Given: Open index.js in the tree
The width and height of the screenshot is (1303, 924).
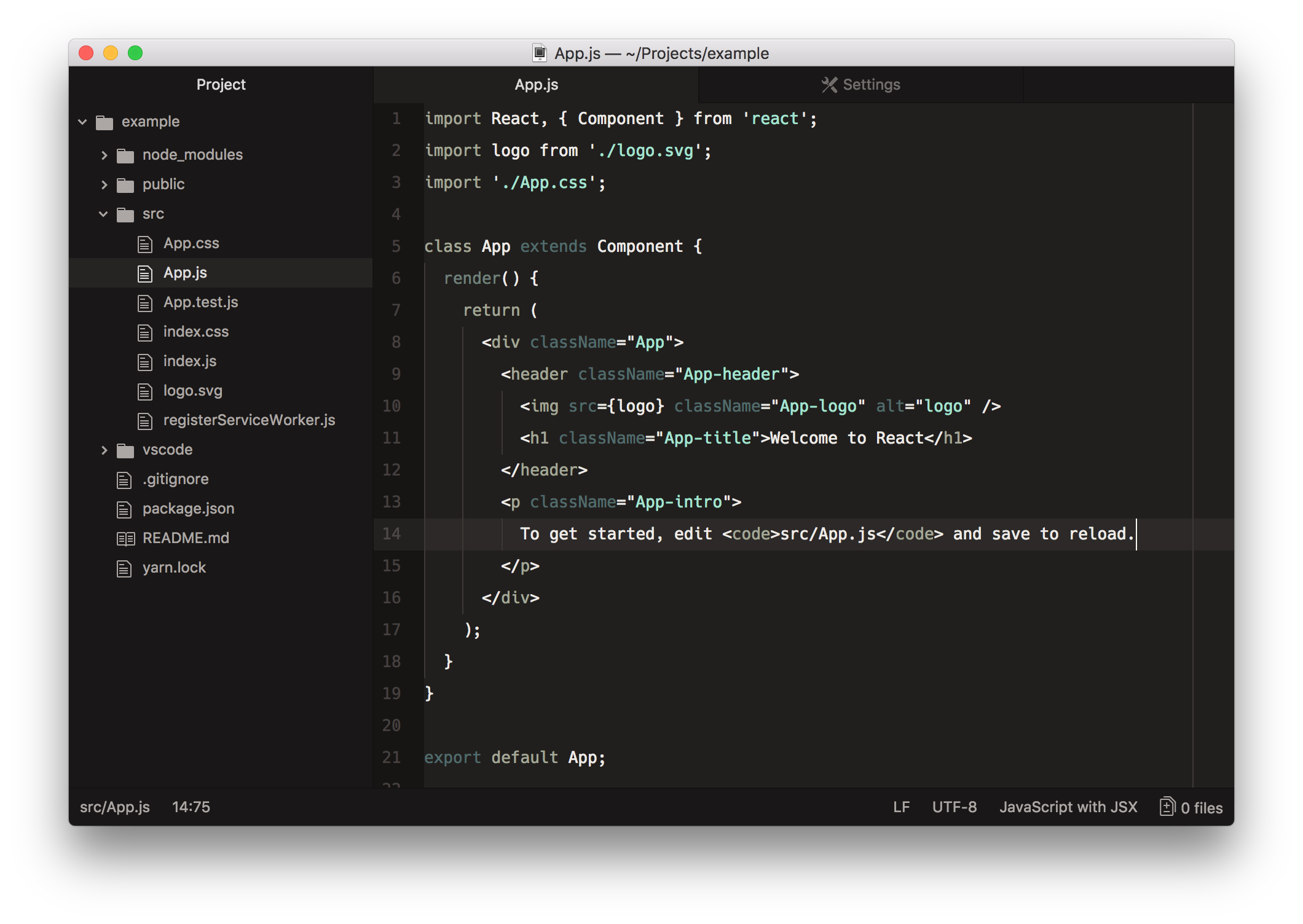Looking at the screenshot, I should tap(189, 361).
